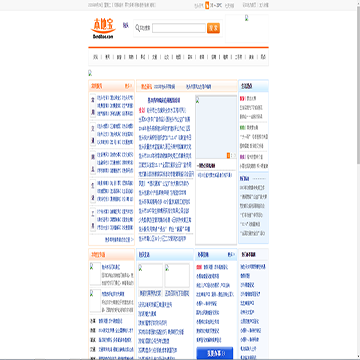Click the orange Bendibao site logo
The height and width of the screenshot is (360, 360).
pos(103,28)
